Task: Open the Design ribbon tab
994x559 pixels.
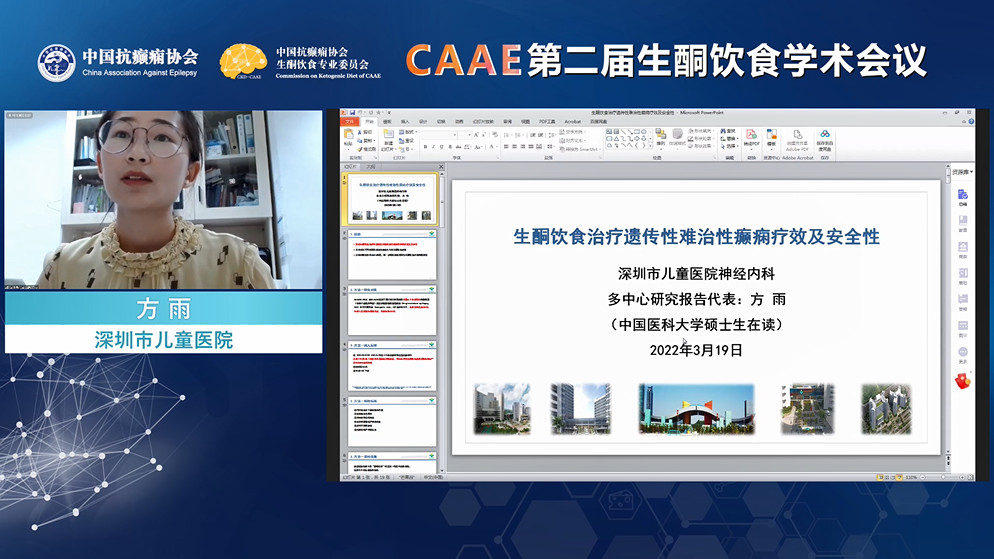Action: pyautogui.click(x=423, y=122)
